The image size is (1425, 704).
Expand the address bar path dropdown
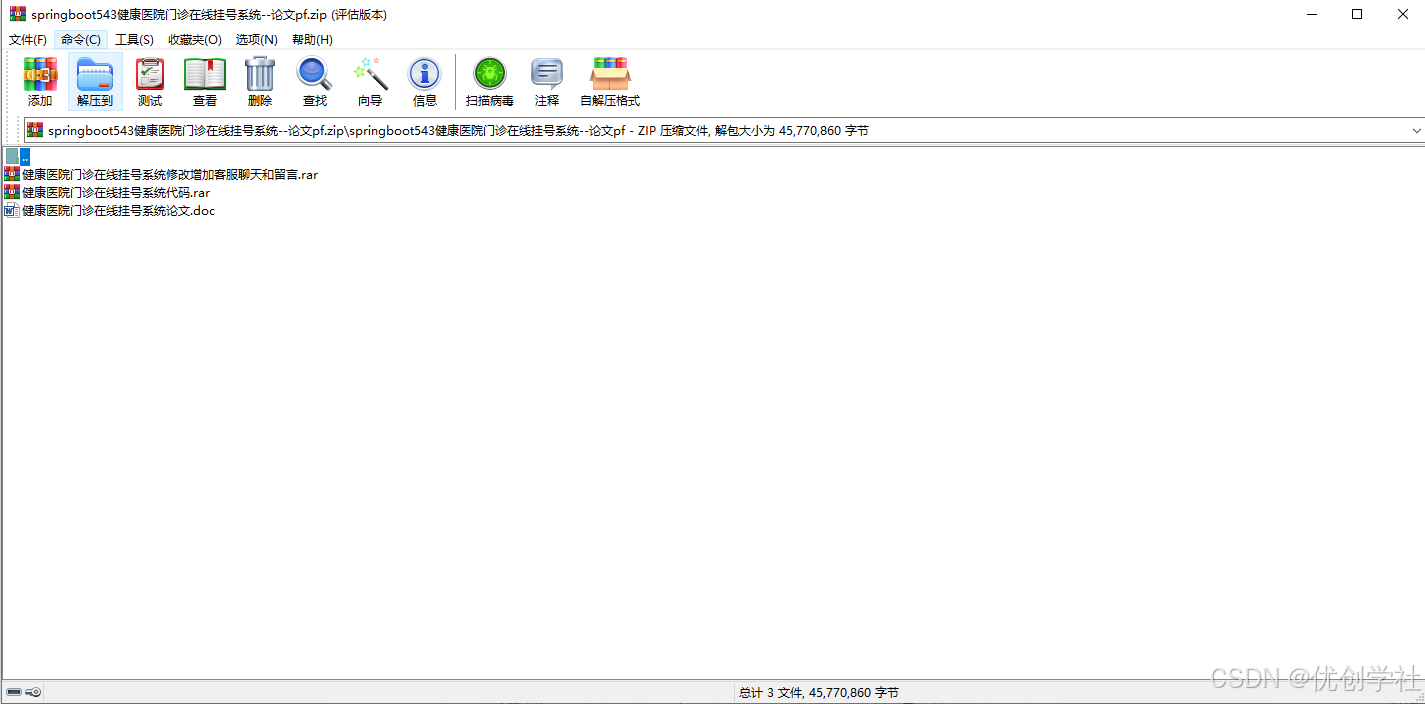(x=1416, y=130)
